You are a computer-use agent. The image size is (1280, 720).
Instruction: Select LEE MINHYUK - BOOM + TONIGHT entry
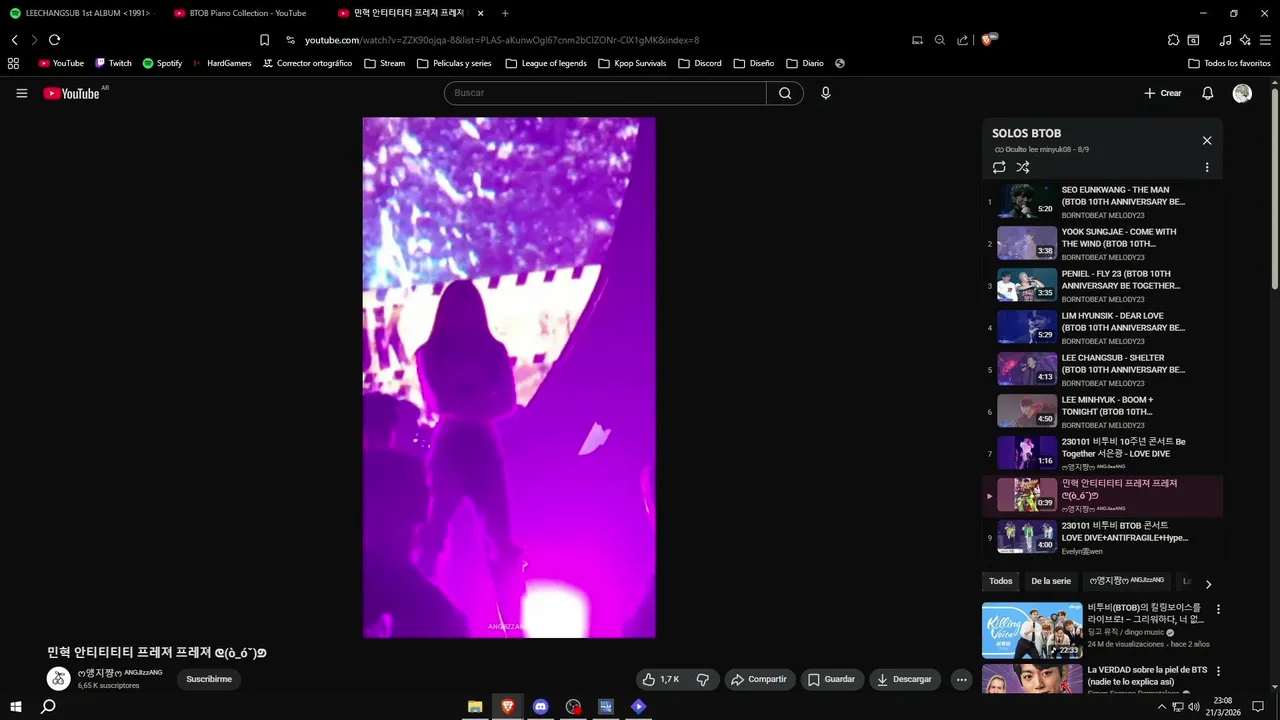click(x=1102, y=411)
